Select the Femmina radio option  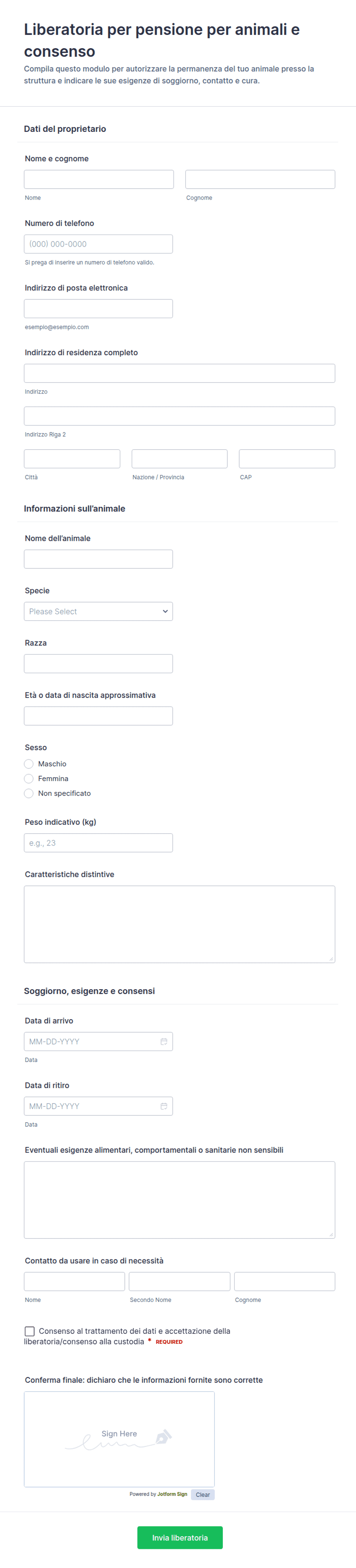click(29, 778)
